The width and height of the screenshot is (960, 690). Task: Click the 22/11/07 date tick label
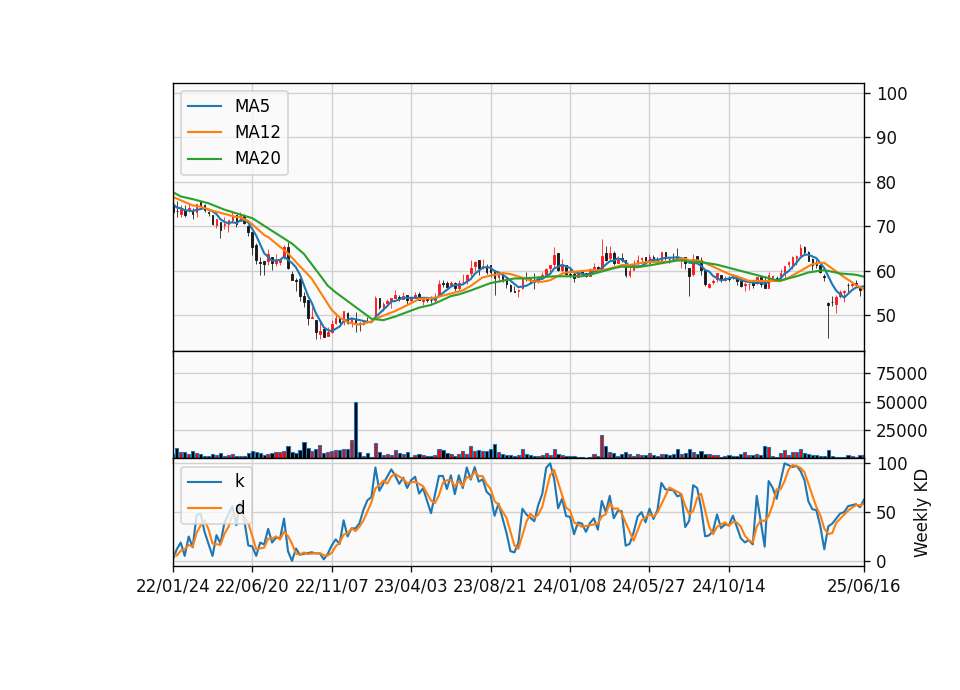(332, 587)
